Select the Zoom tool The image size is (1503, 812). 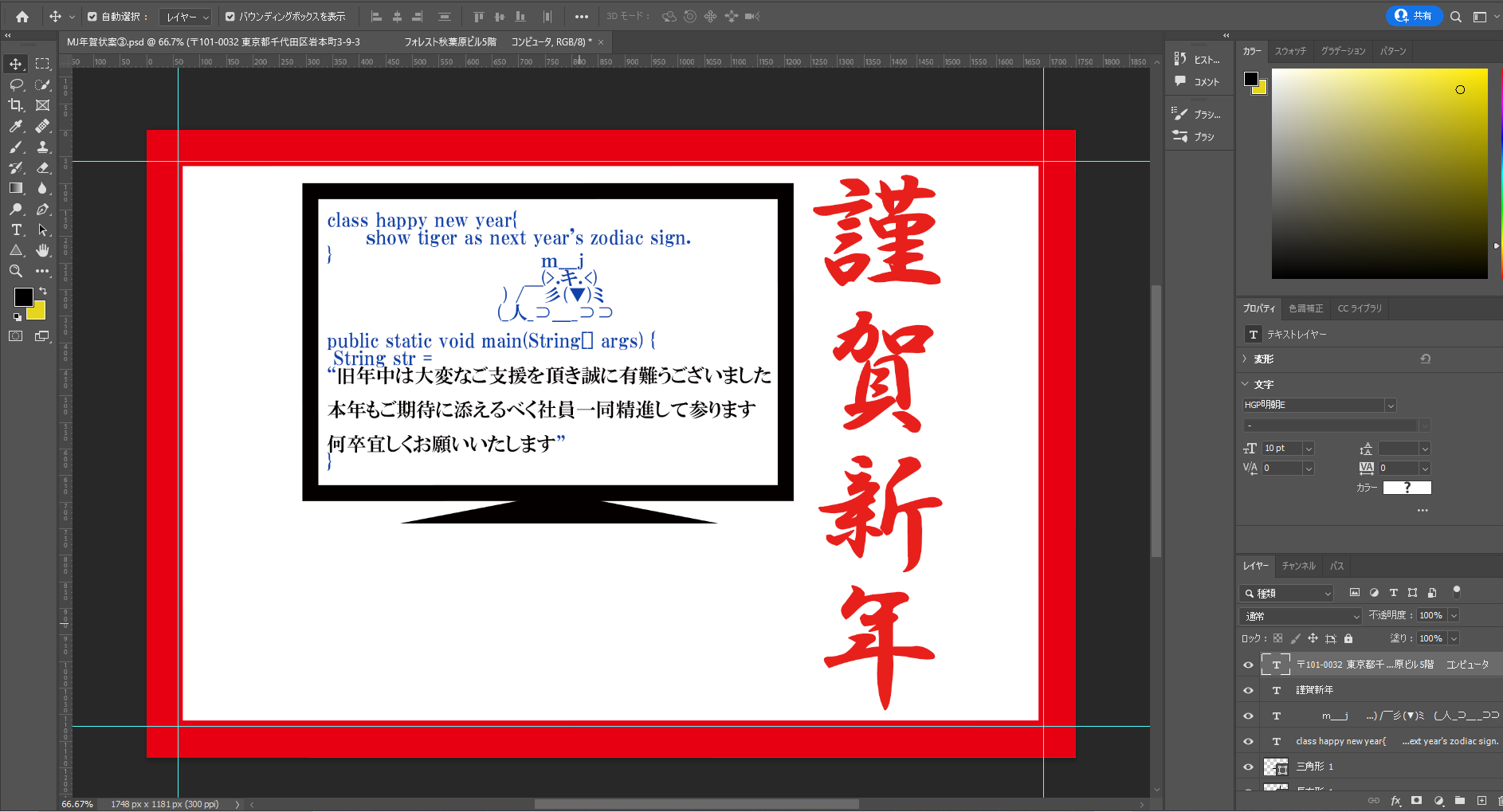(16, 271)
